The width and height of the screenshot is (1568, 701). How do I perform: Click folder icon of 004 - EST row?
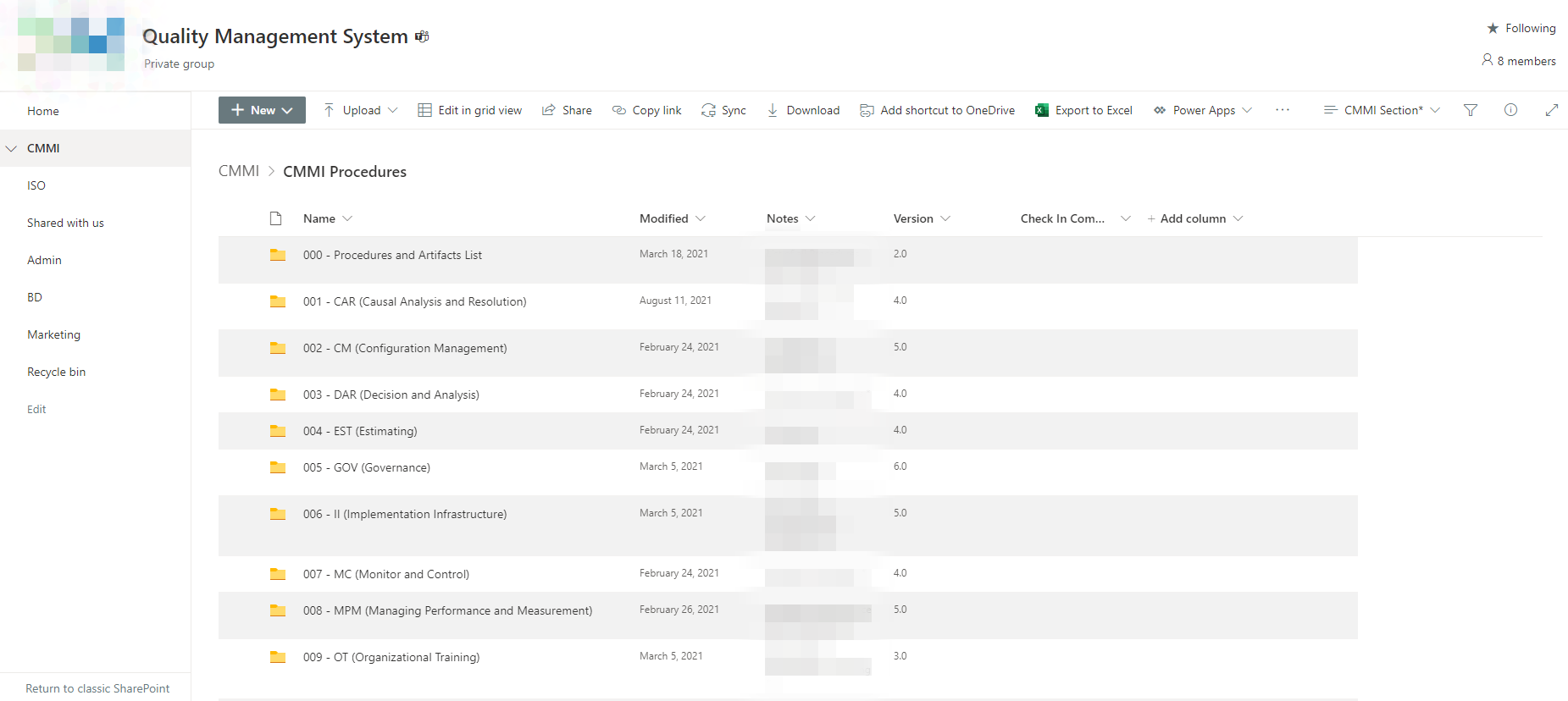point(277,431)
